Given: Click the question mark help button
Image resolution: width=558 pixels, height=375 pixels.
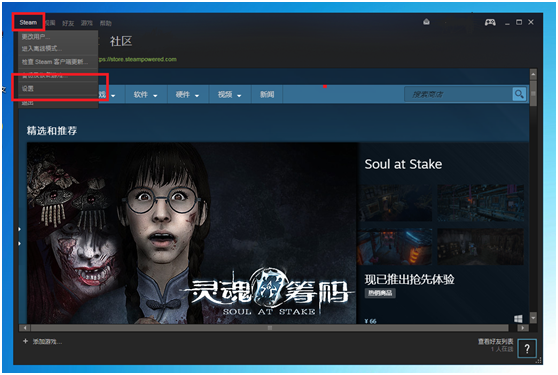Looking at the screenshot, I should click(x=527, y=349).
